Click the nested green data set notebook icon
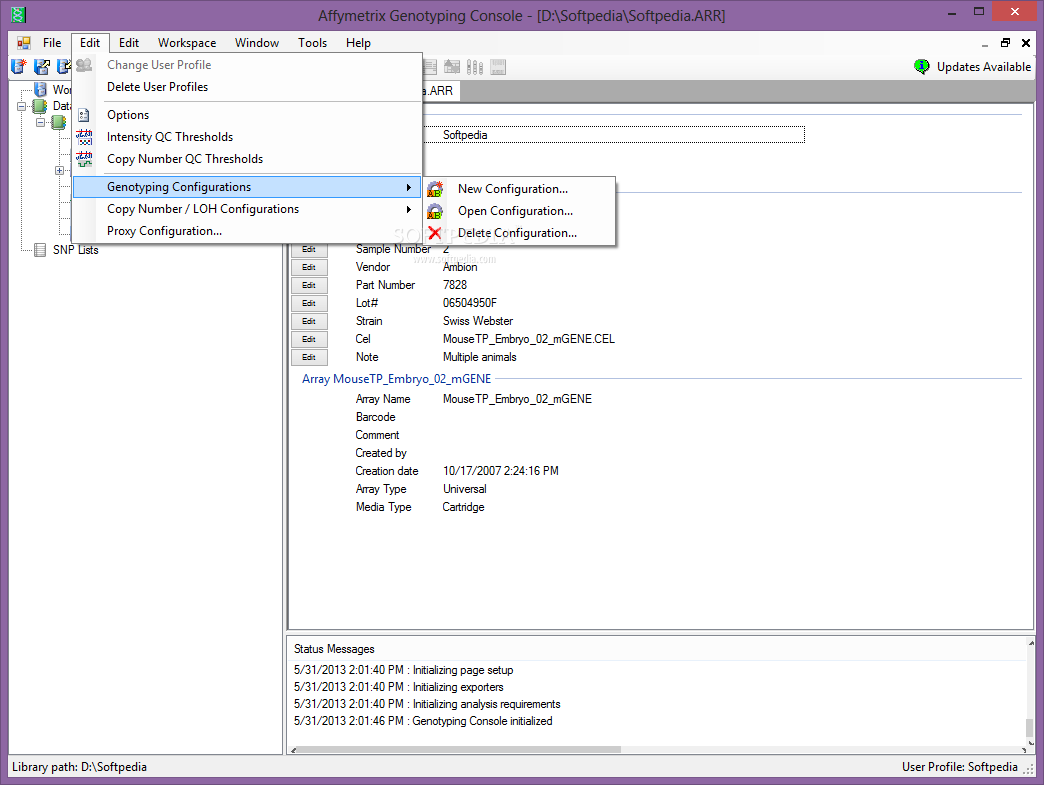 click(59, 123)
